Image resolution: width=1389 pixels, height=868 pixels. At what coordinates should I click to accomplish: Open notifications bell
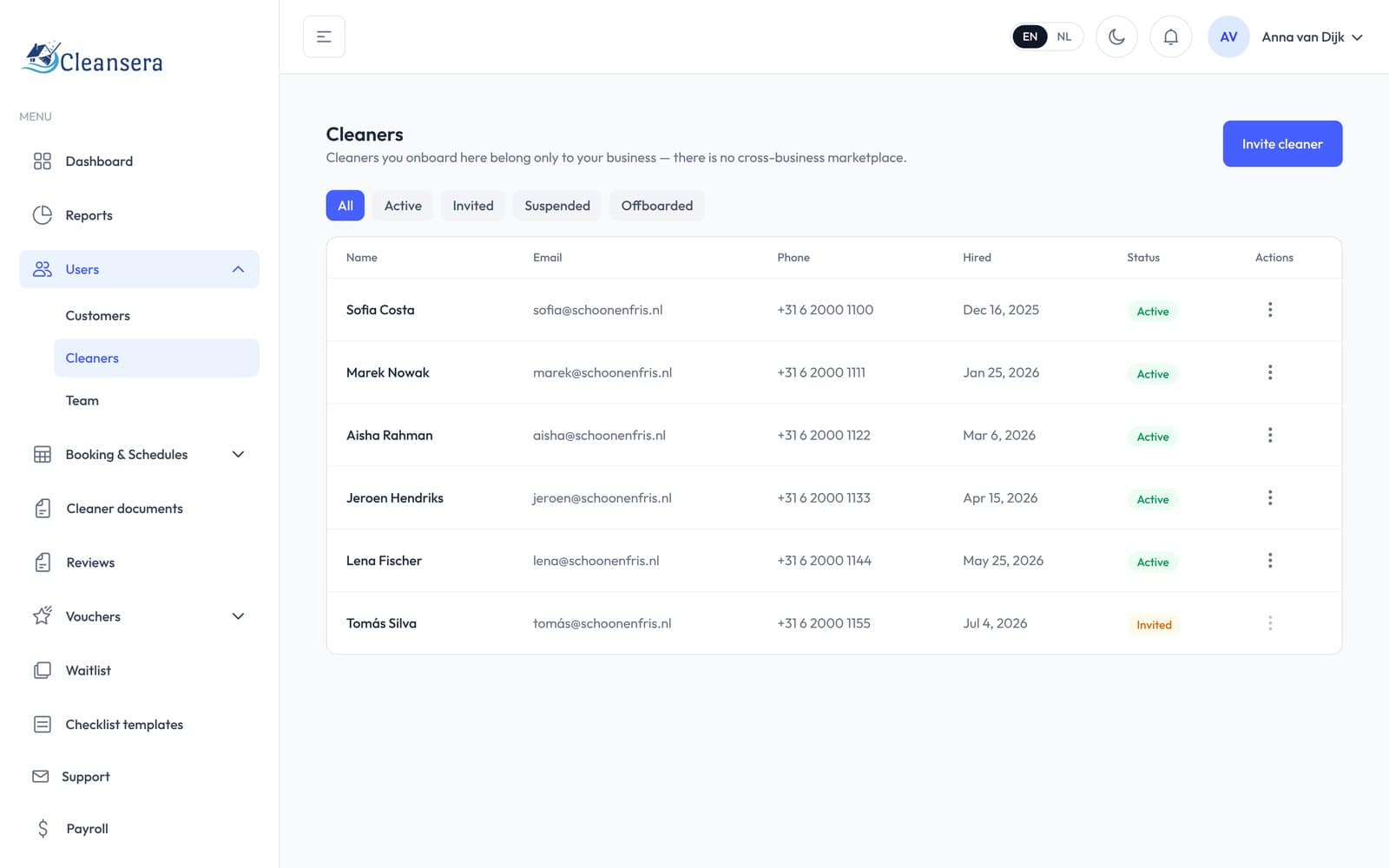click(1170, 36)
